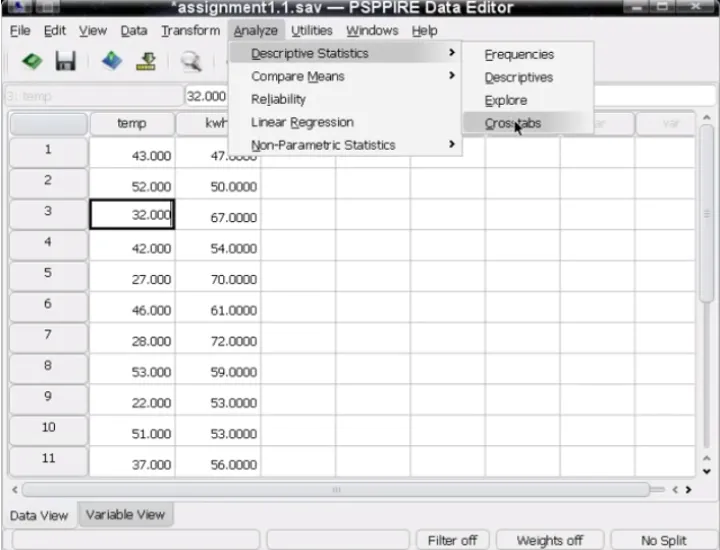Pick Explore in Descriptive Statistics submenu

[x=505, y=100]
